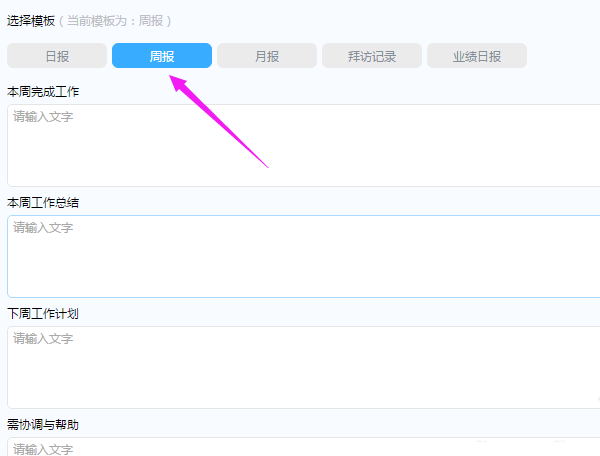Switch to the 月报 template

267,56
